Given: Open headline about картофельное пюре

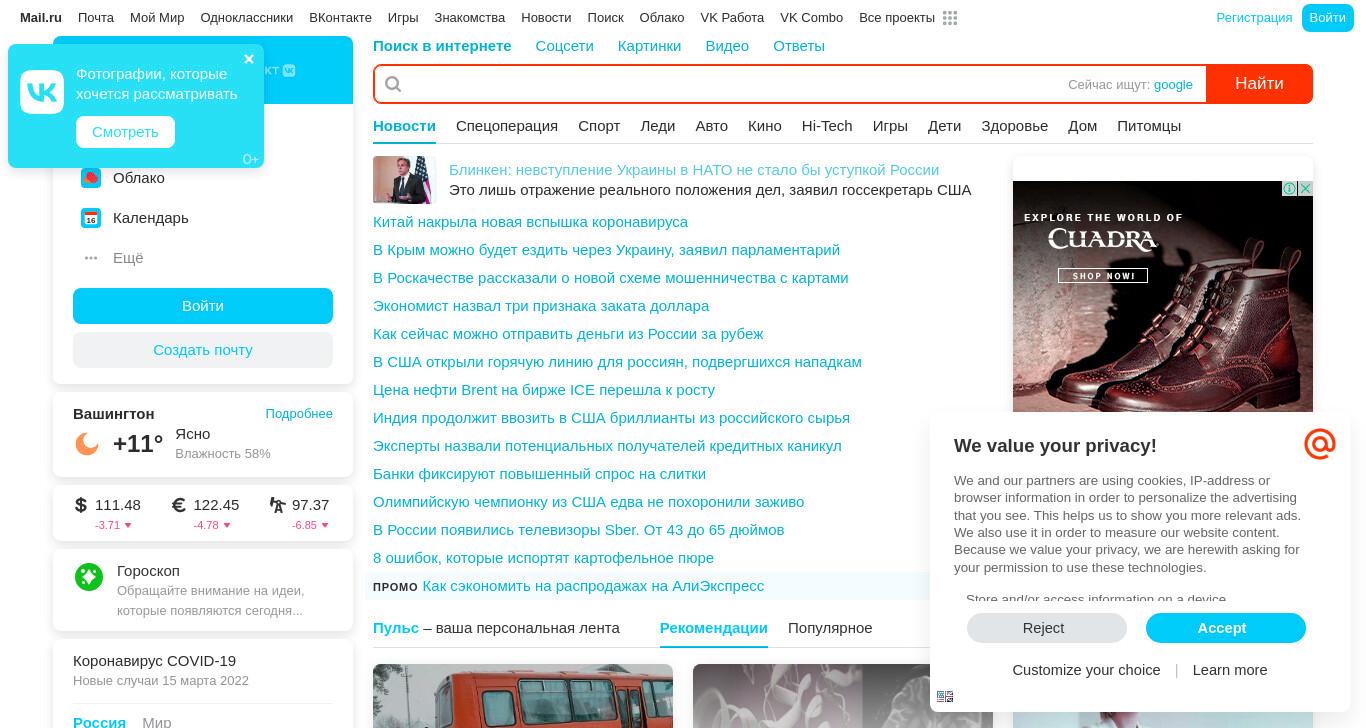Looking at the screenshot, I should pos(543,558).
